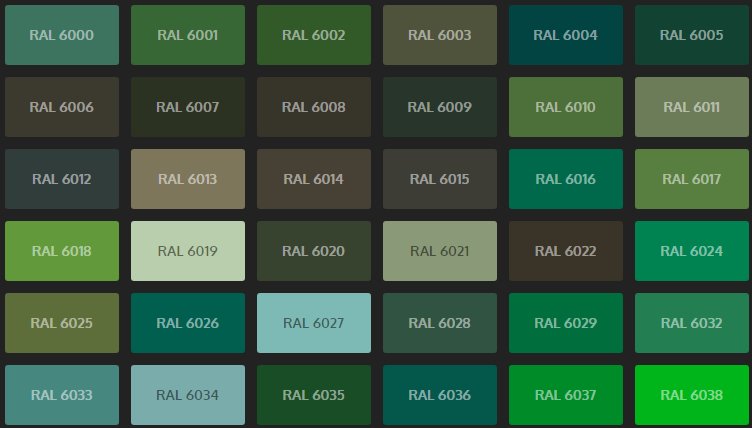Pick the RAL 6027 light turquoise swatch
The width and height of the screenshot is (752, 428).
pos(314,323)
